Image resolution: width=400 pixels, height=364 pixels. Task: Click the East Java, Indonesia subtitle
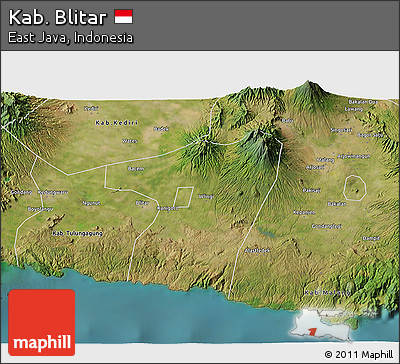click(70, 37)
